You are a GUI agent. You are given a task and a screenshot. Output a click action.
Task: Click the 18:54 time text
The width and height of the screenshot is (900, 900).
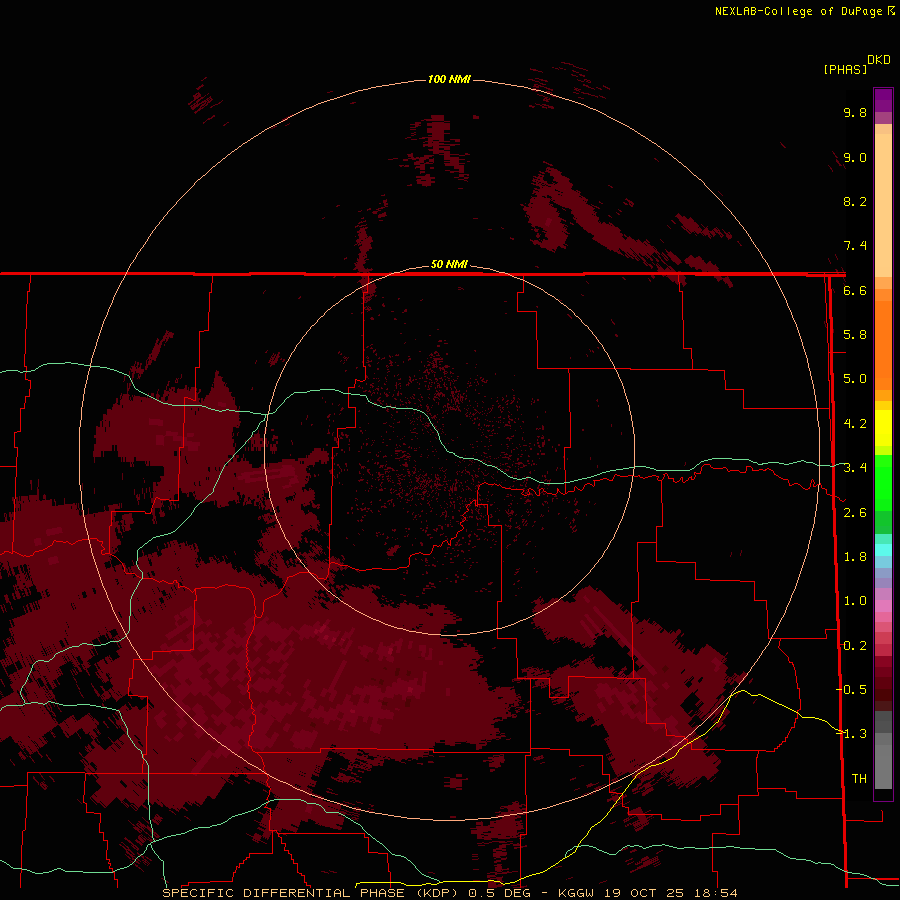click(x=717, y=893)
